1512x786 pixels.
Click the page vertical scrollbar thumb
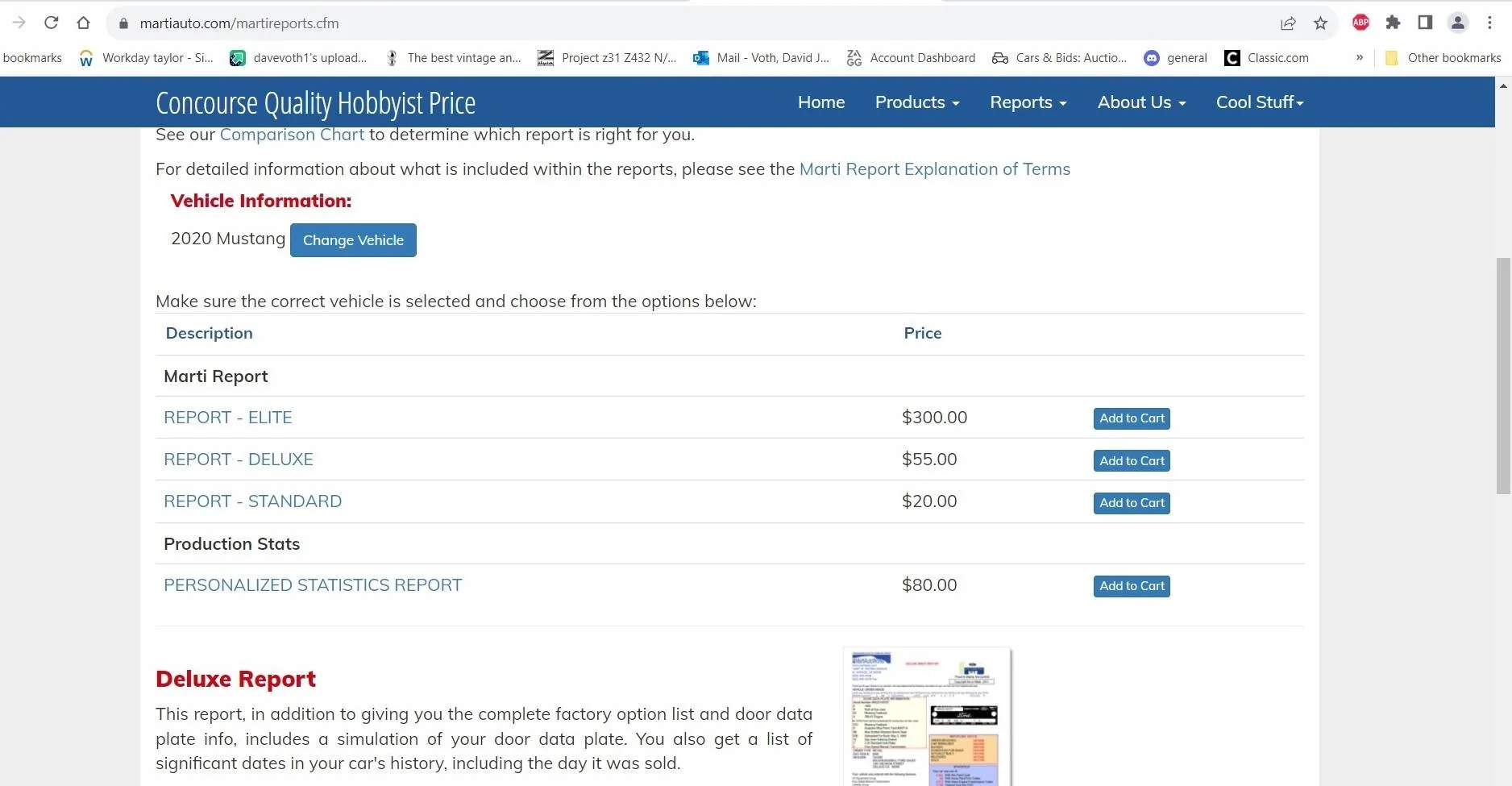pos(1503,376)
